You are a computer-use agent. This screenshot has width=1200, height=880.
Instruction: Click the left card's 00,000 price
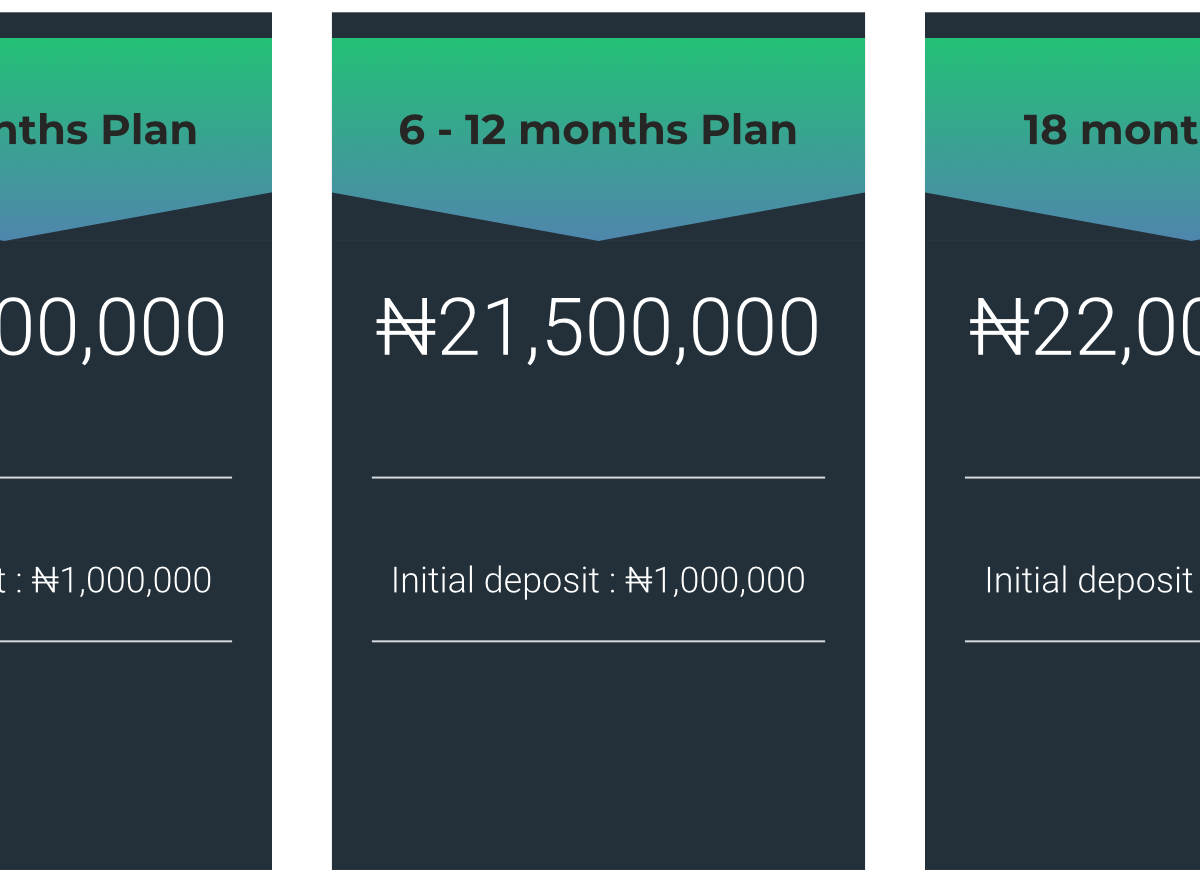coord(113,329)
